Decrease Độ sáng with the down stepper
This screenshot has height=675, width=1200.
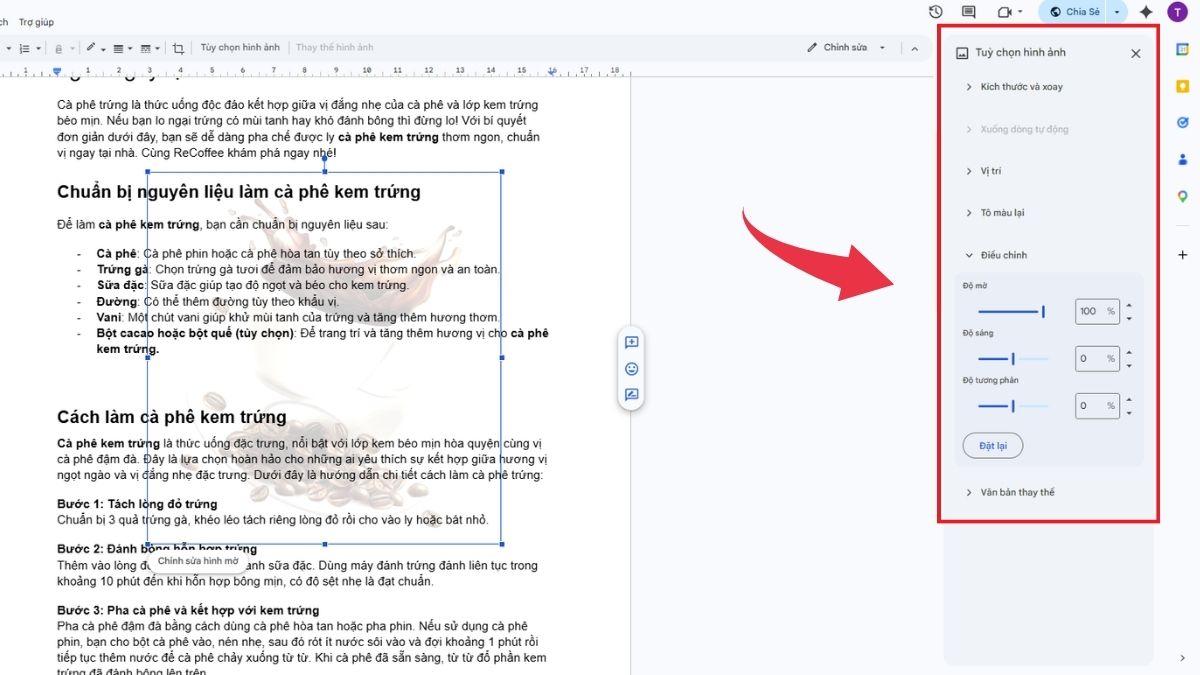point(1129,365)
